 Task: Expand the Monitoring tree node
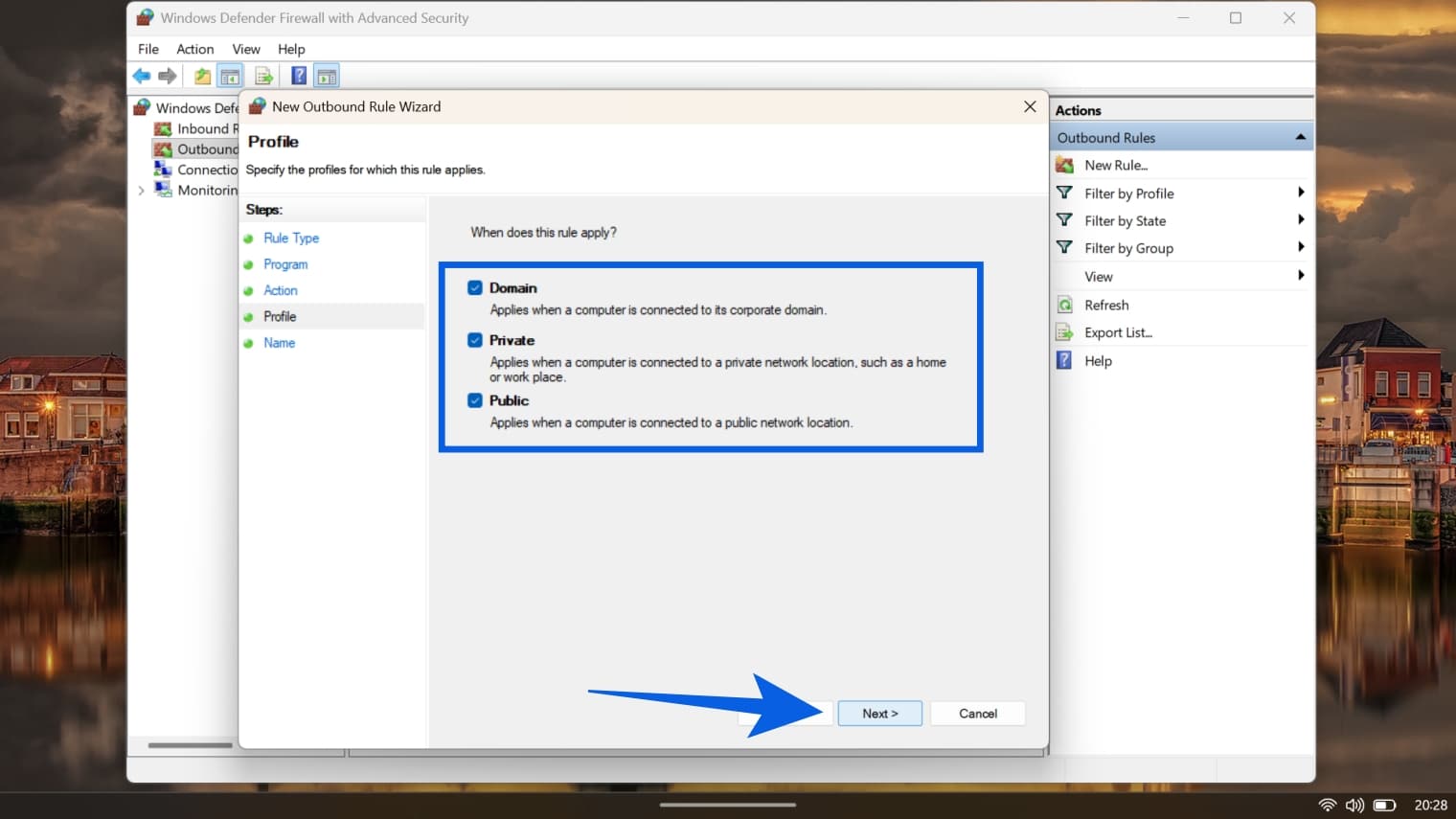[142, 191]
